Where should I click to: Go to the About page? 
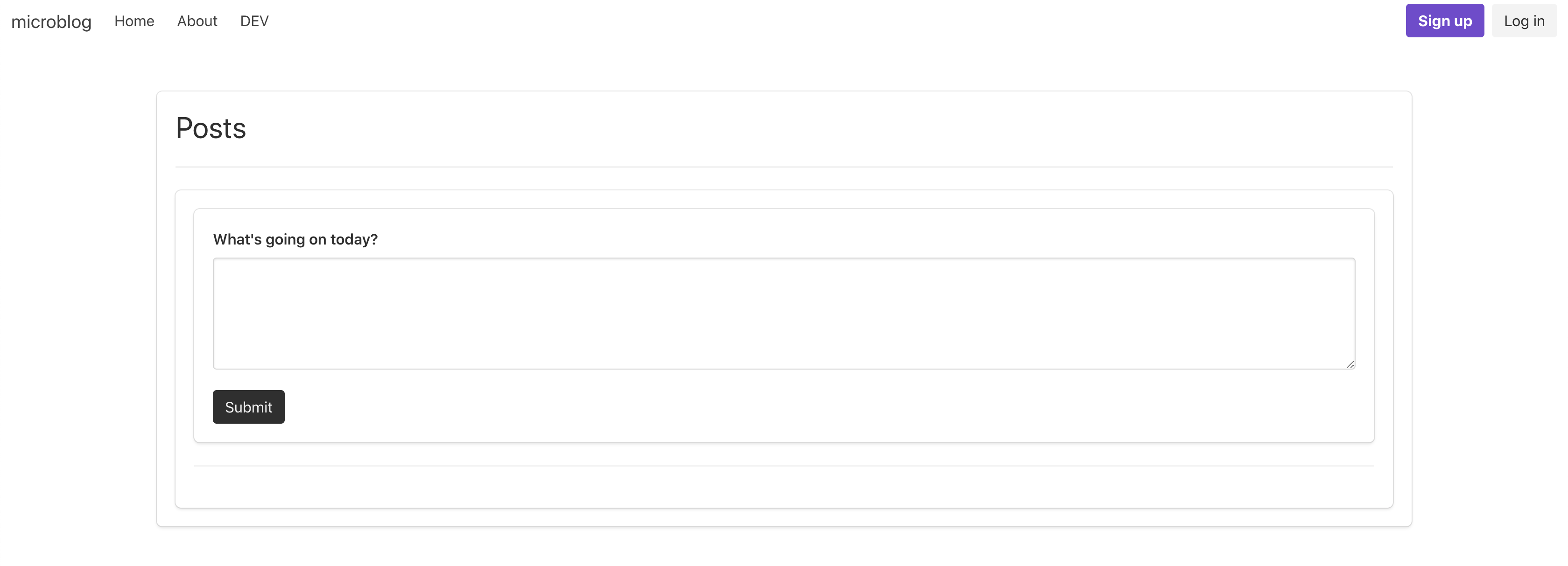click(197, 21)
